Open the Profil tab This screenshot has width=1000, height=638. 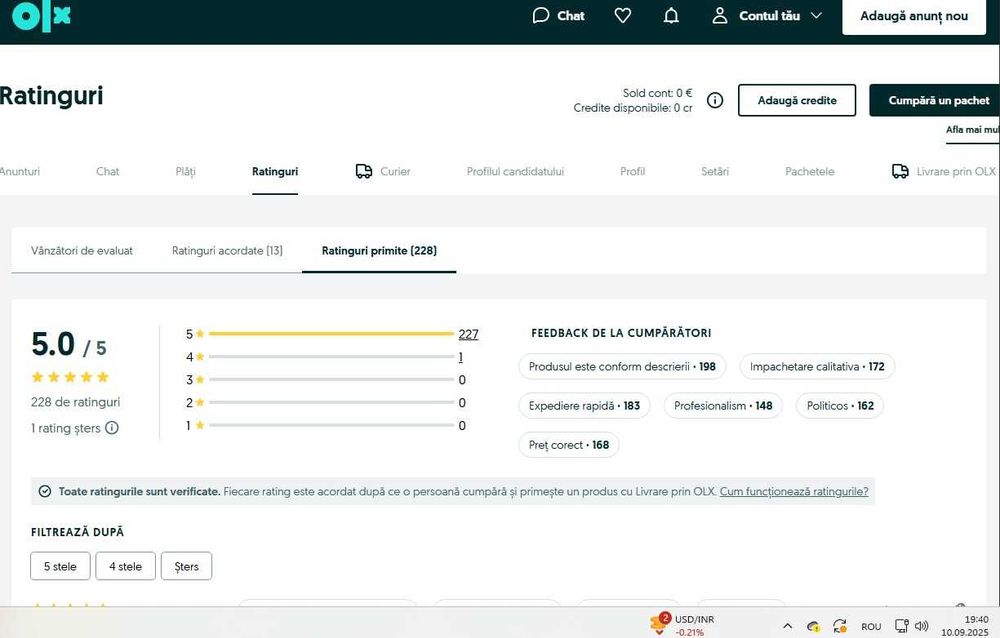[x=633, y=172]
